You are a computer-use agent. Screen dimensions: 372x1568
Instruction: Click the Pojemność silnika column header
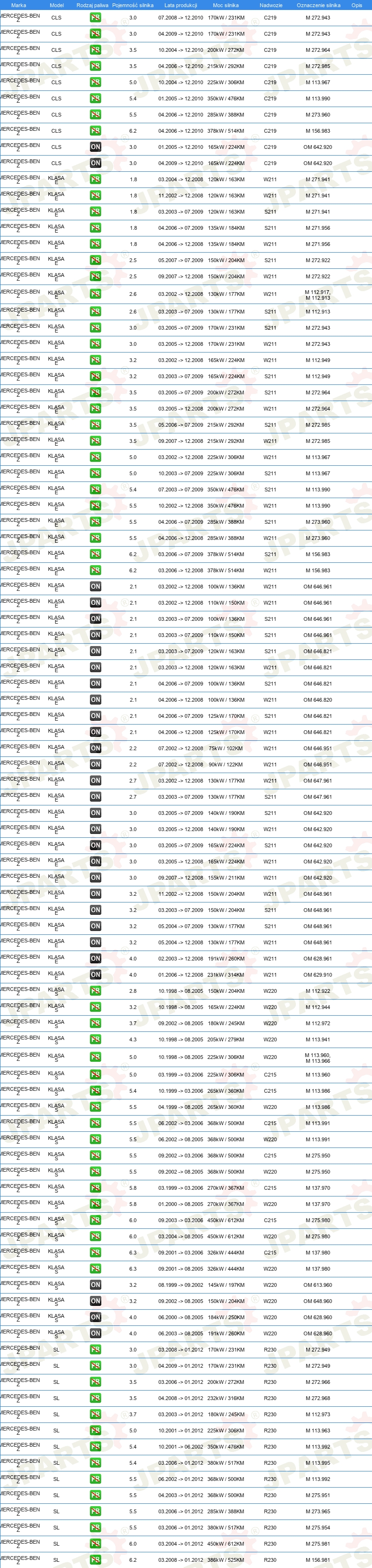(133, 5)
